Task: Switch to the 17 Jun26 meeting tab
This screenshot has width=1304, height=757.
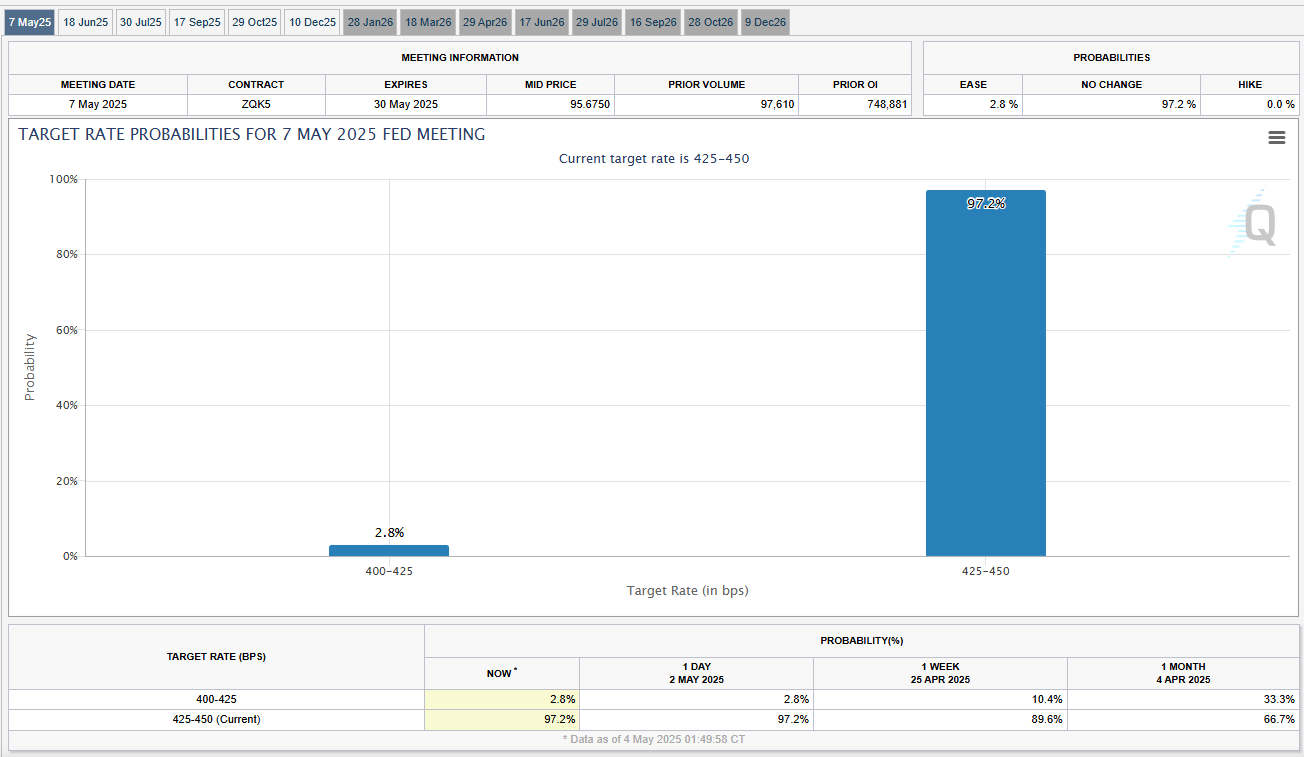Action: (542, 22)
